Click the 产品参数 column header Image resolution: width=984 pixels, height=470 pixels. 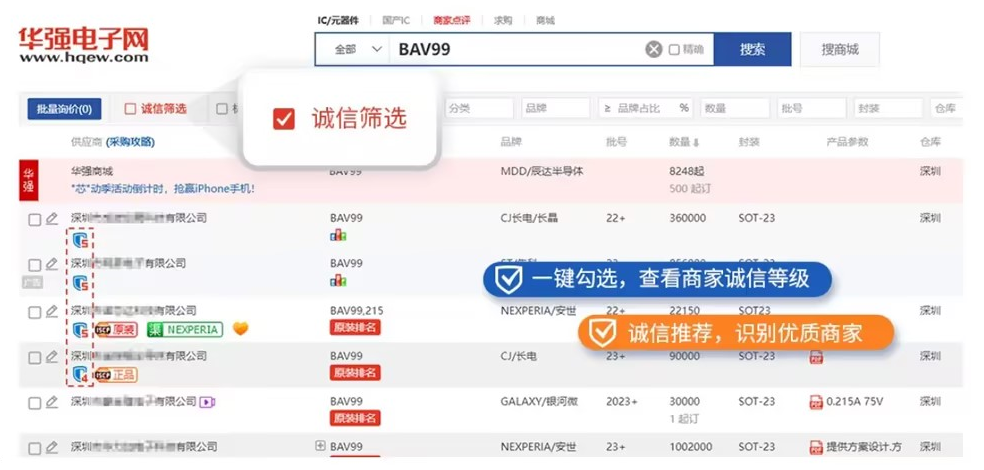847,142
